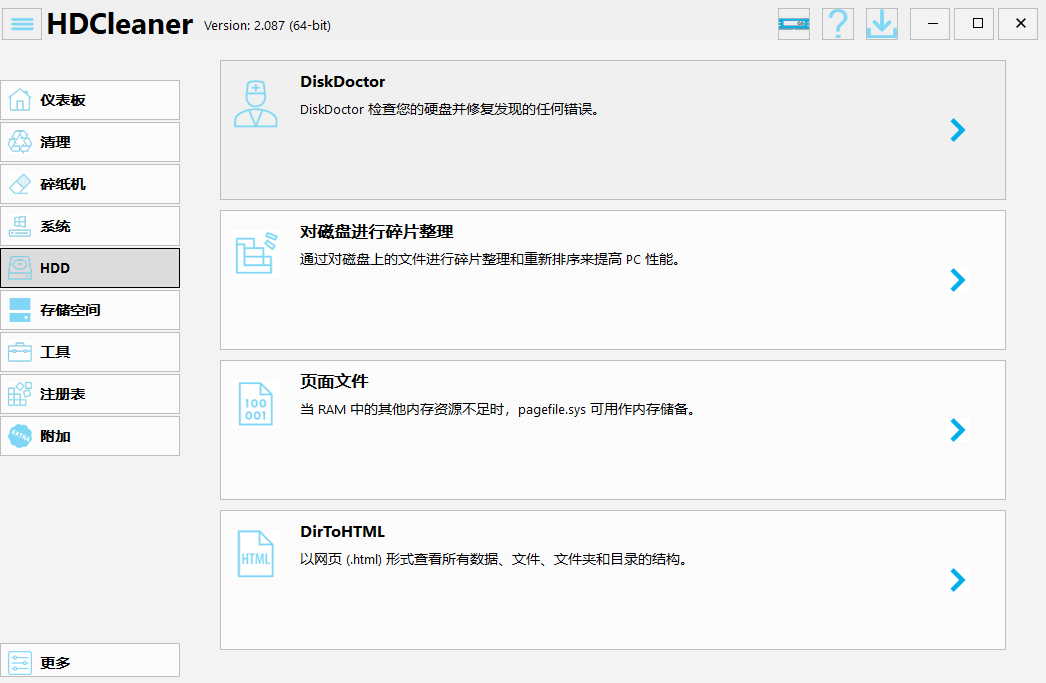This screenshot has width=1046, height=683.
Task: Select the HDD sidebar section
Action: tap(90, 268)
